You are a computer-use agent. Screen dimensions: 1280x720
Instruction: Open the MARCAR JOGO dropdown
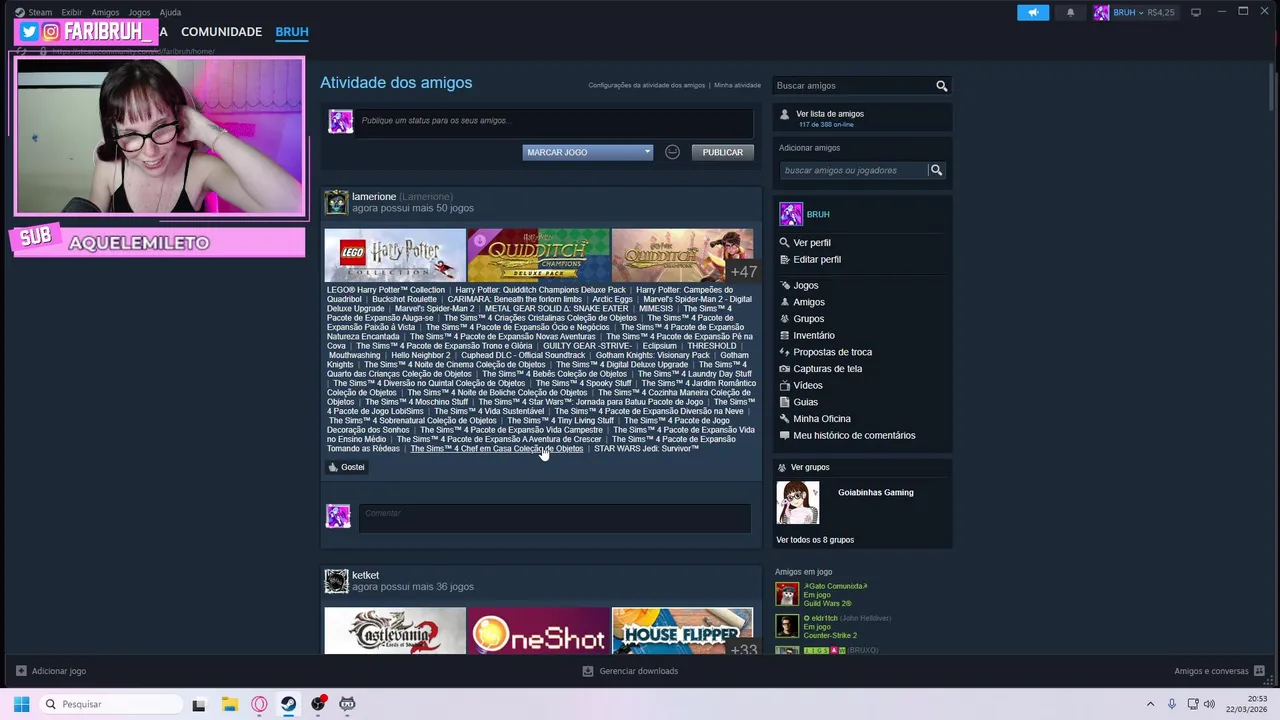[588, 152]
